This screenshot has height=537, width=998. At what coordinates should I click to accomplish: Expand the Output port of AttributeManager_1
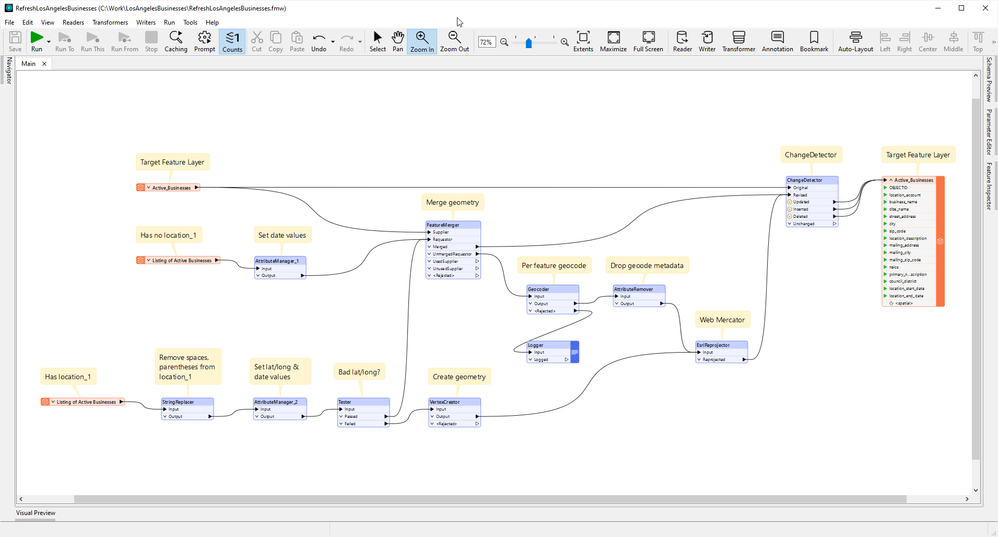257,275
